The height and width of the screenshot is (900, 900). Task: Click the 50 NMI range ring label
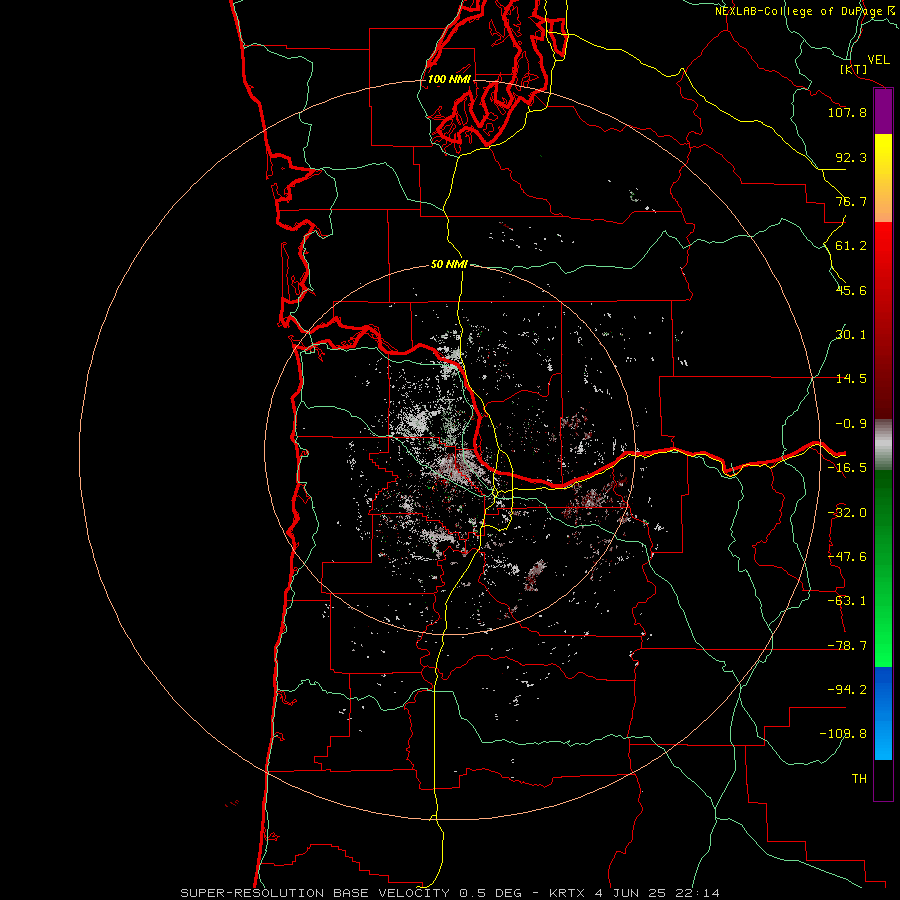(x=449, y=265)
